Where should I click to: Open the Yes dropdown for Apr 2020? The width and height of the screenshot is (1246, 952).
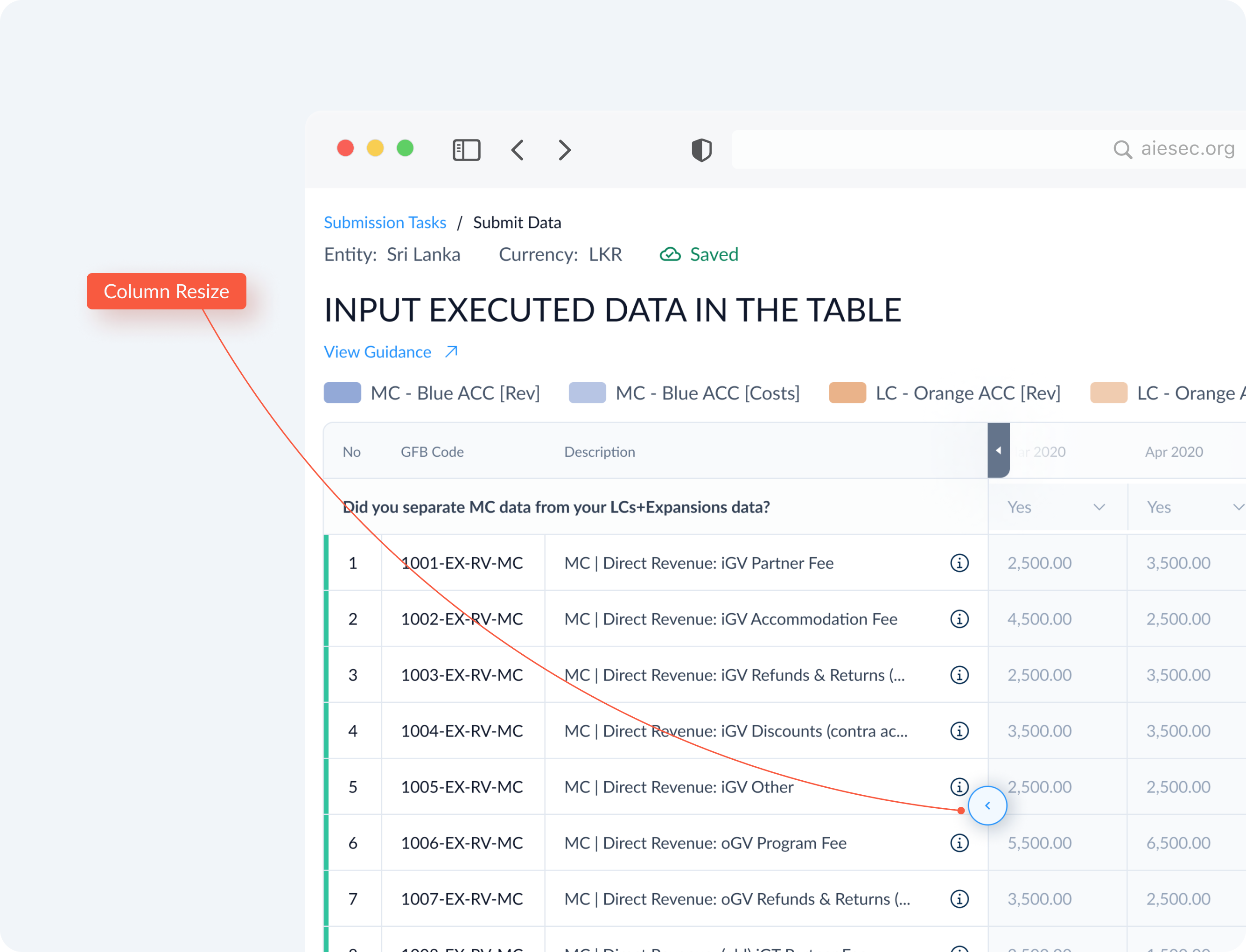tap(1187, 507)
